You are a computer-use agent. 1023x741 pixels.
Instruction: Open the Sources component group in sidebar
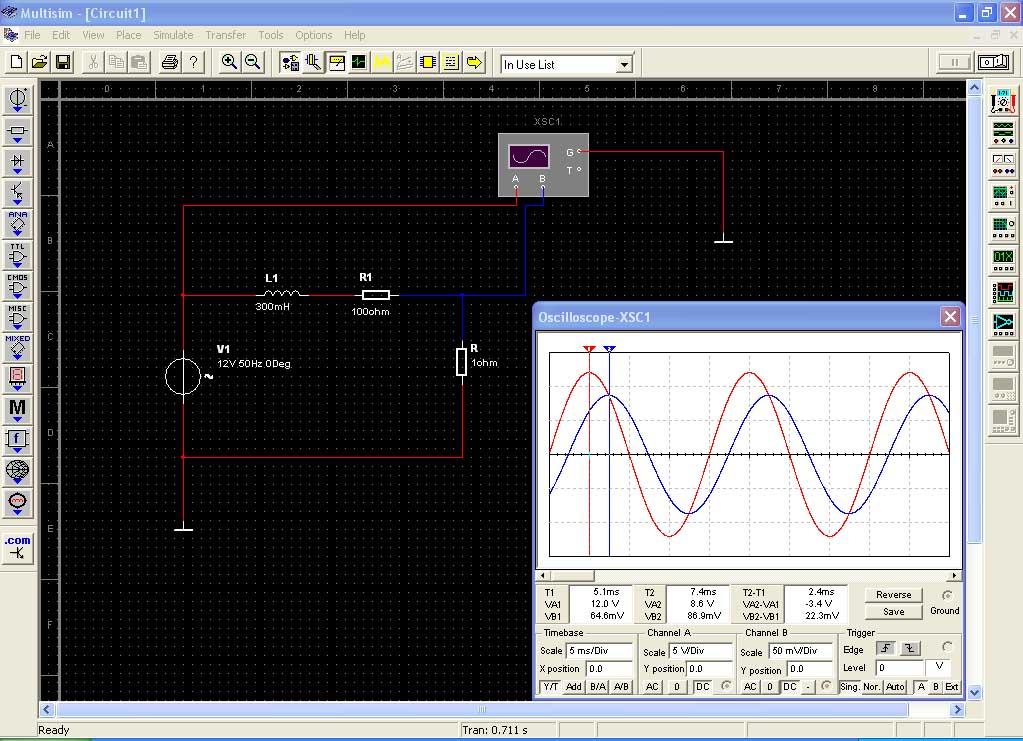18,100
